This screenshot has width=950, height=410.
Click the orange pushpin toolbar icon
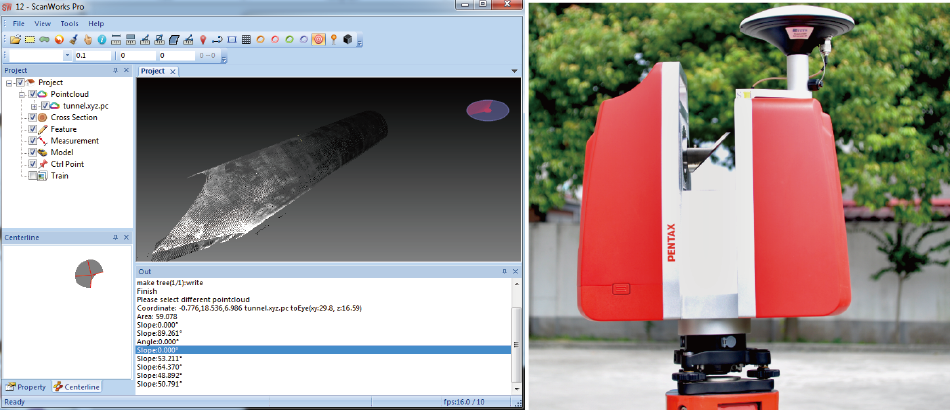click(333, 39)
